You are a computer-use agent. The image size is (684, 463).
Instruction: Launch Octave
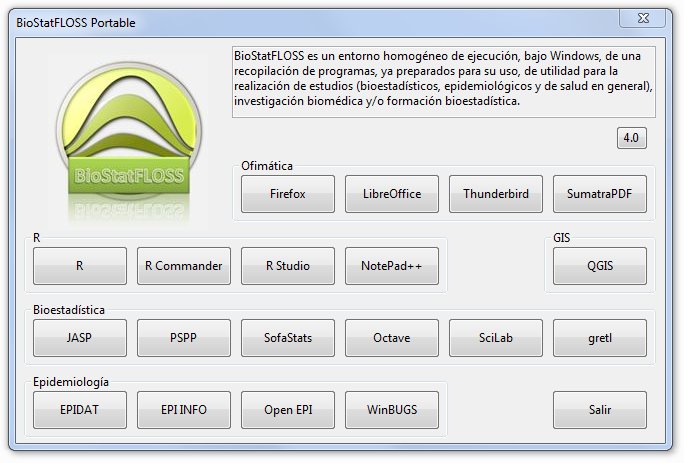pos(392,338)
